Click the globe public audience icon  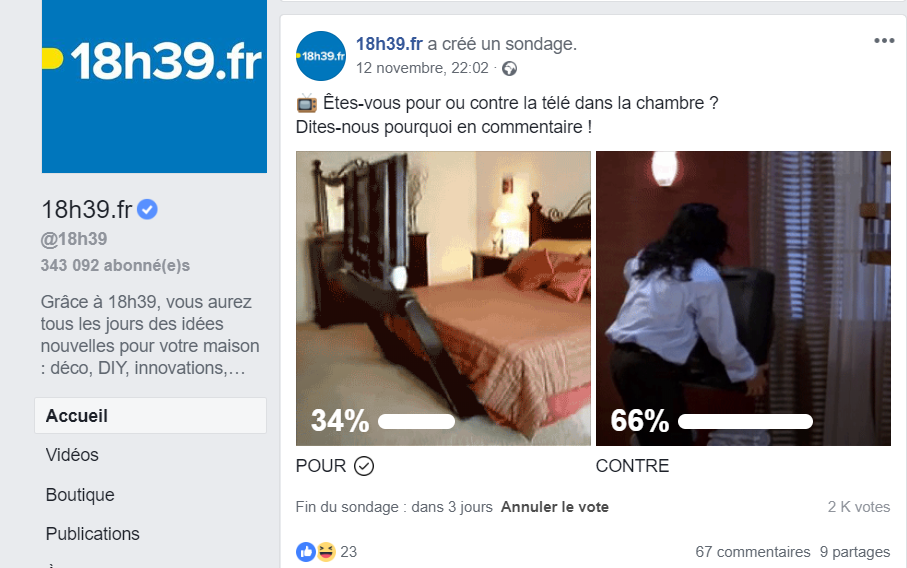[509, 69]
